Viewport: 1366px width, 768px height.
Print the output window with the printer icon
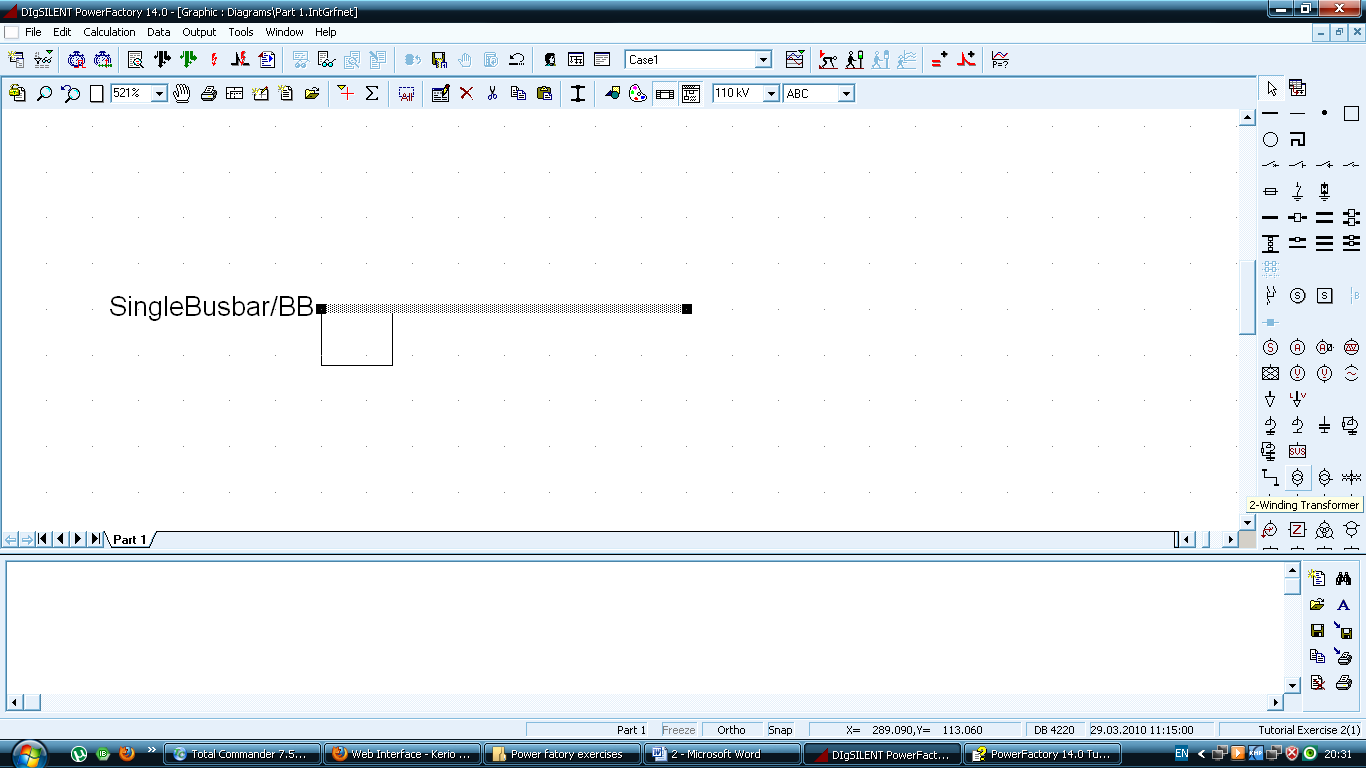coord(1343,683)
